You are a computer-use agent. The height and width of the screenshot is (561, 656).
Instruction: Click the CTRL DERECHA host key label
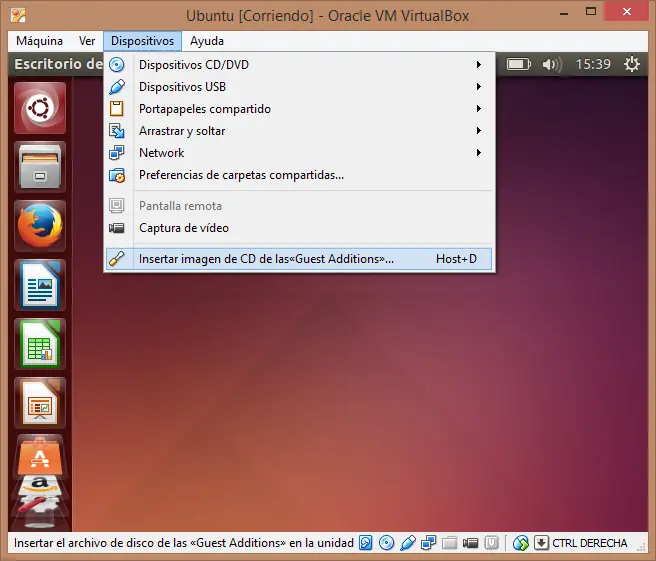(589, 543)
